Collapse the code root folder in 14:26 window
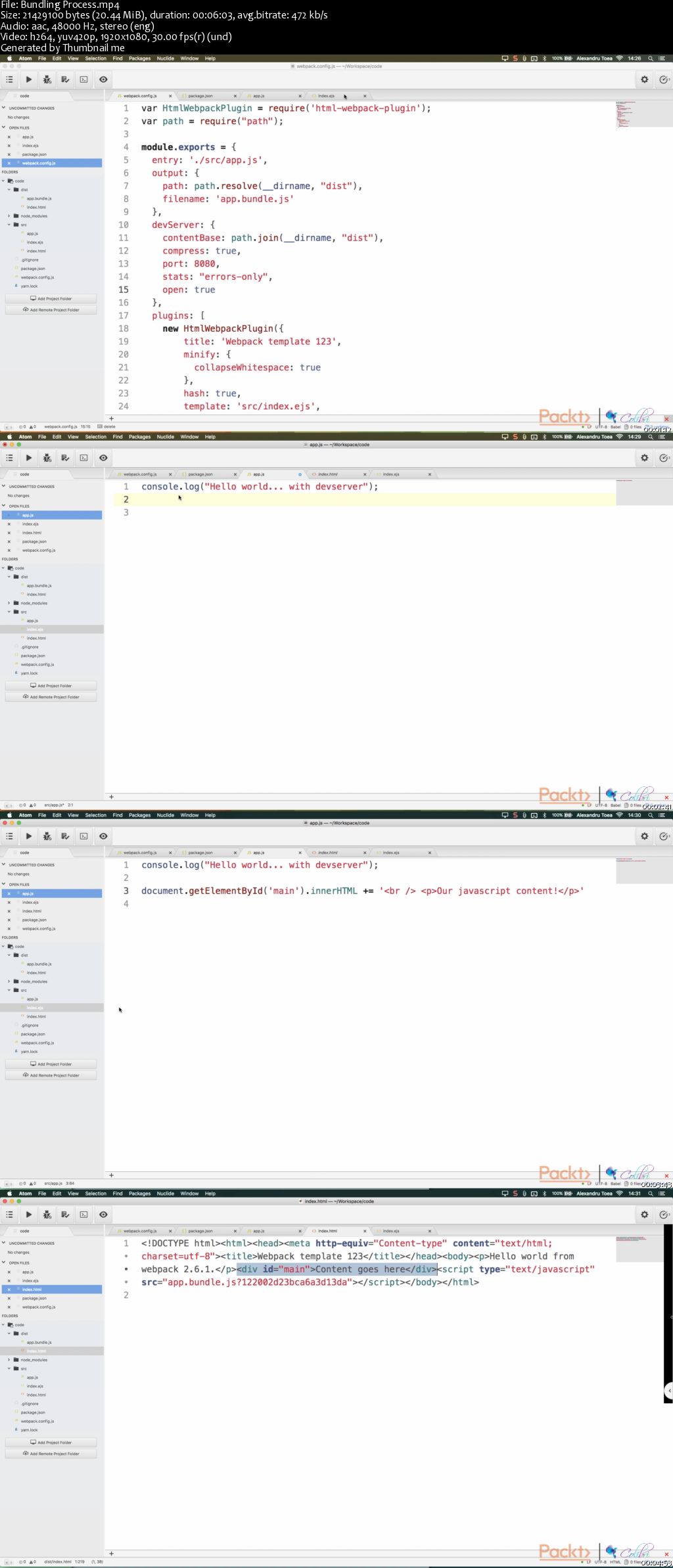The width and height of the screenshot is (673, 1568). pyautogui.click(x=4, y=181)
